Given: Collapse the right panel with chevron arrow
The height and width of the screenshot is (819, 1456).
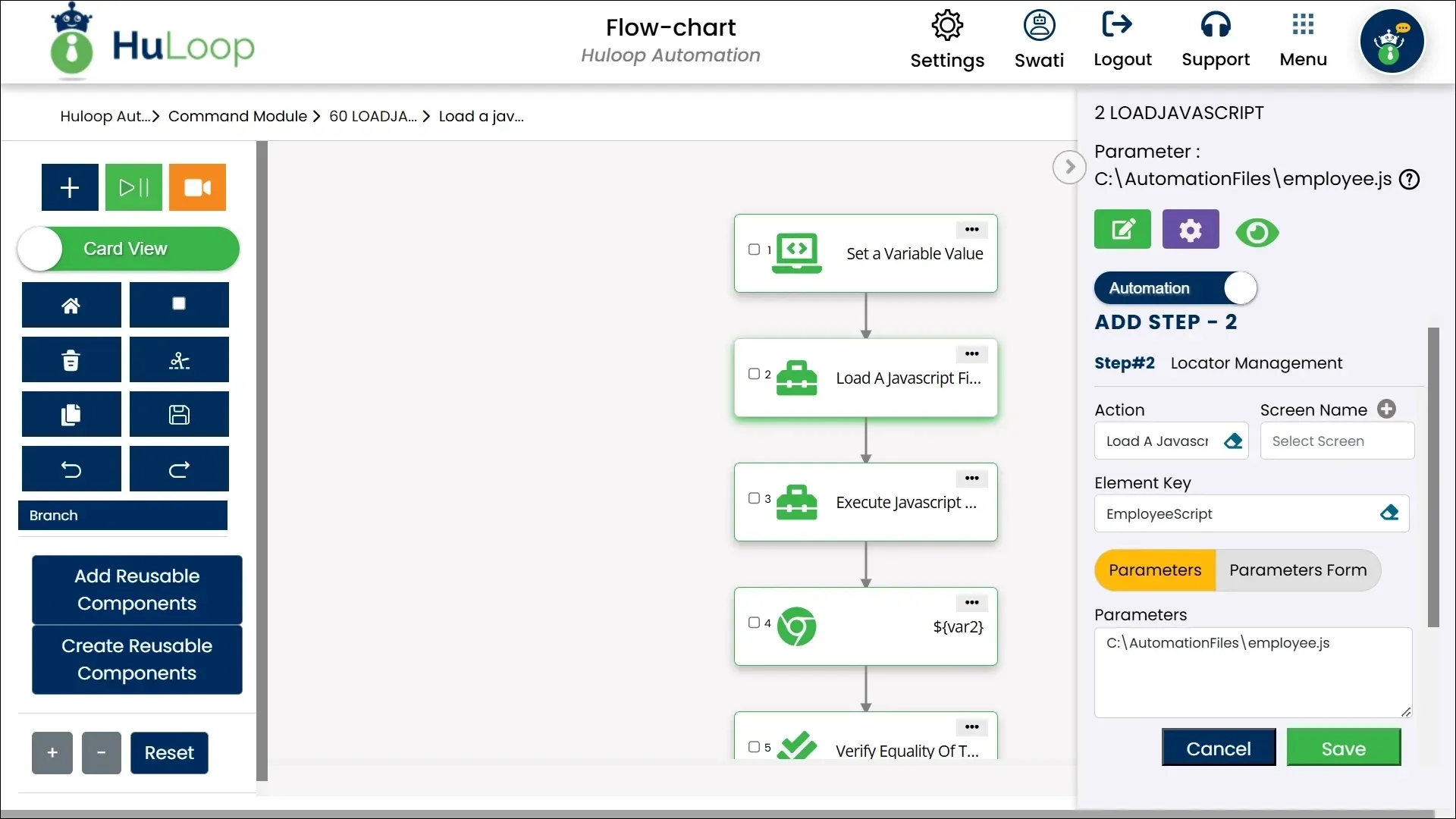Looking at the screenshot, I should [1069, 167].
